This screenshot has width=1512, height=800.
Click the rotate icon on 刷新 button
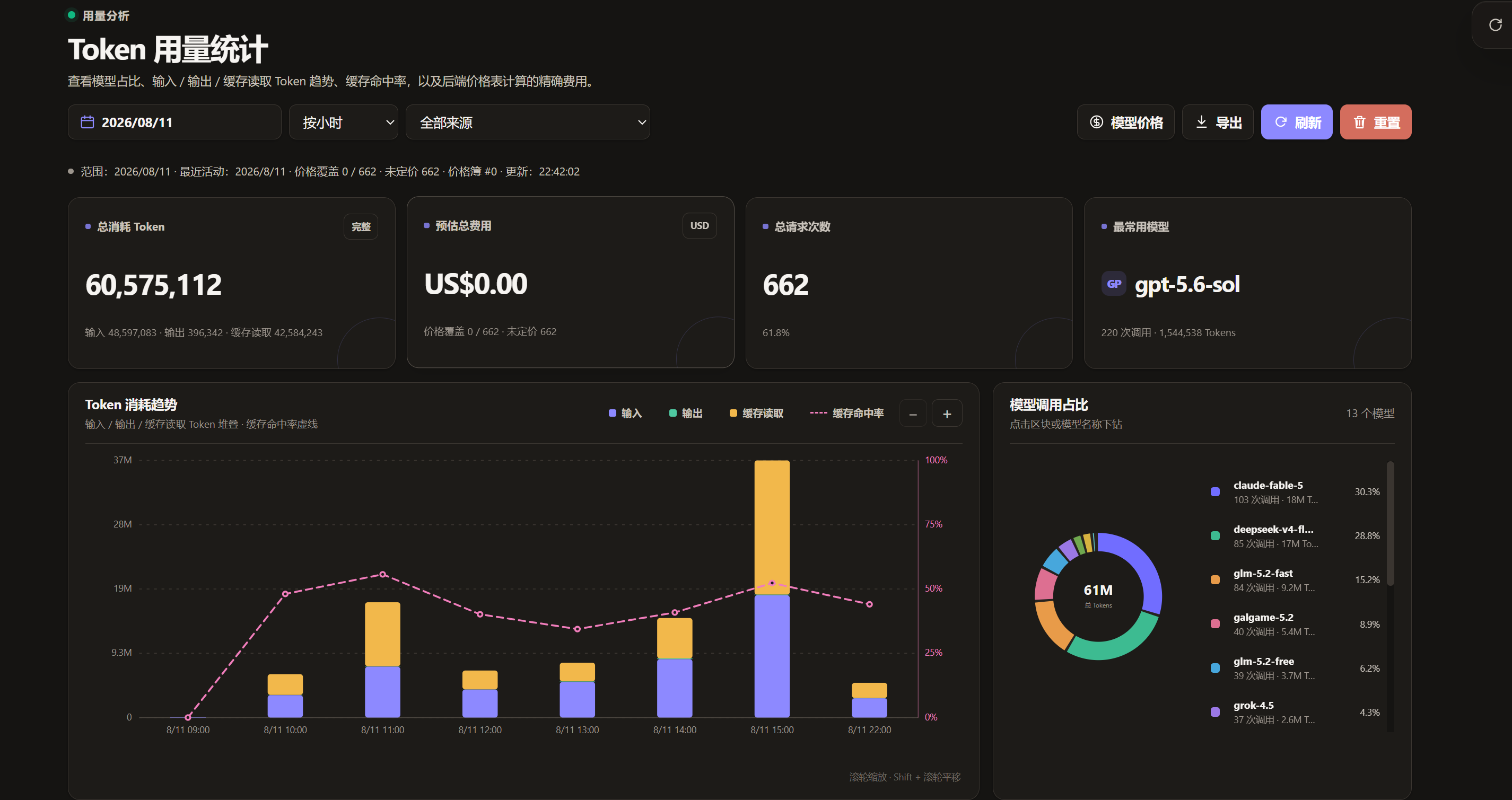coord(1281,122)
